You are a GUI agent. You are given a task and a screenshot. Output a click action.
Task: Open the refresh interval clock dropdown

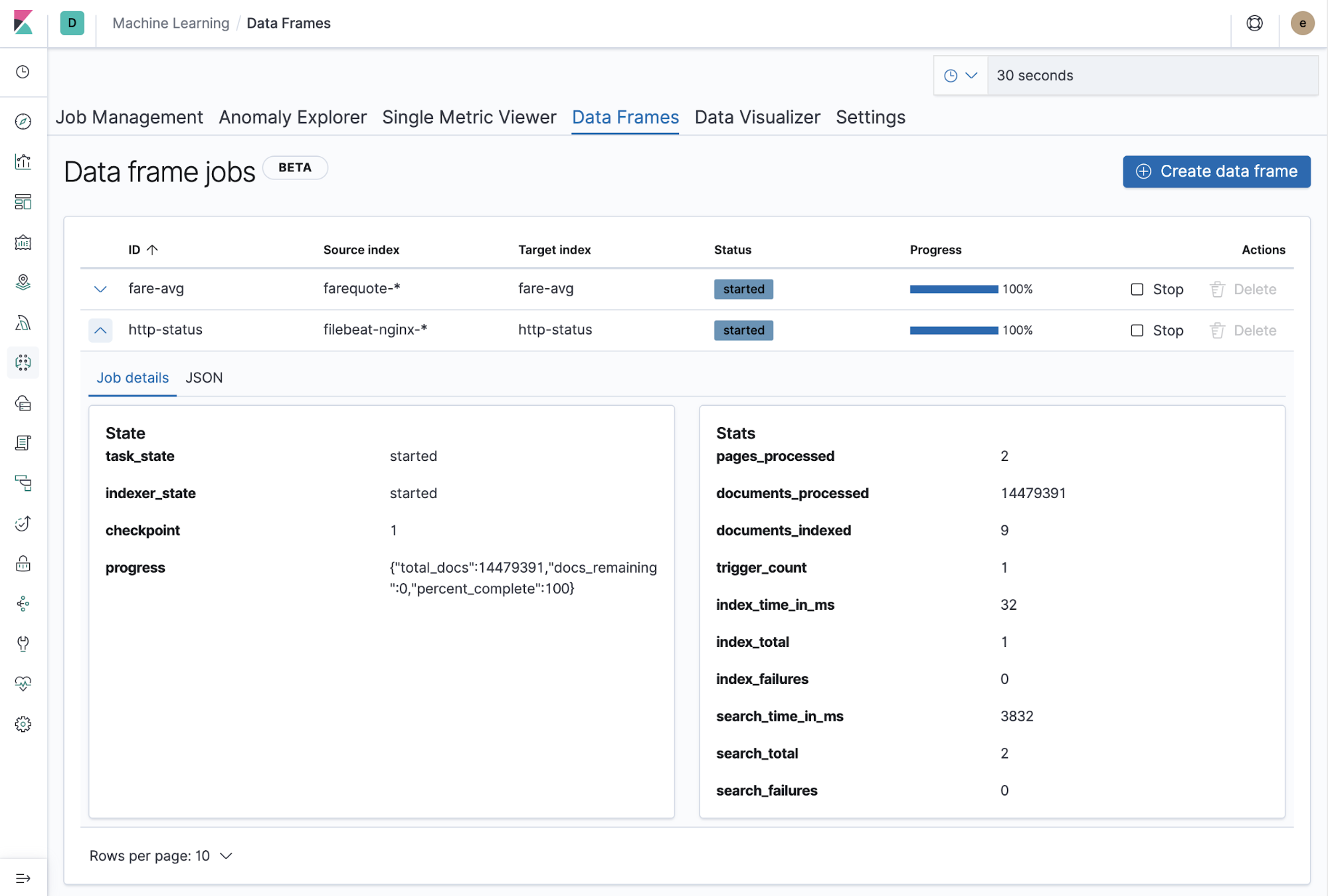click(x=960, y=76)
